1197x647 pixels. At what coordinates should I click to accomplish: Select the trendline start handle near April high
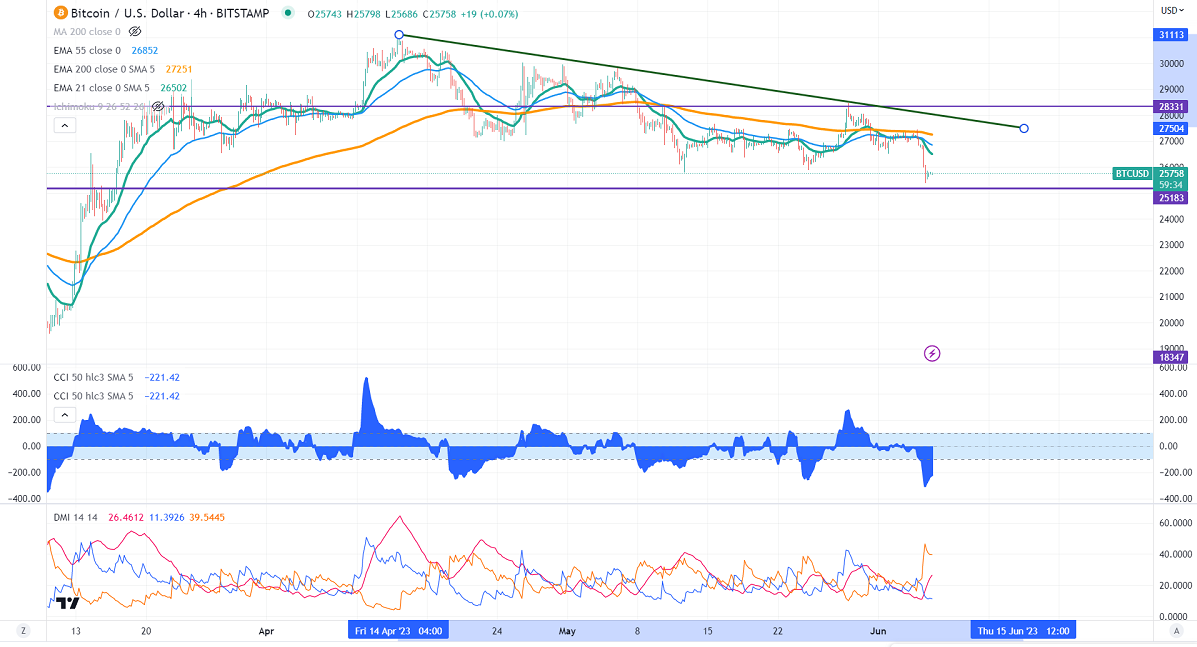pos(398,35)
